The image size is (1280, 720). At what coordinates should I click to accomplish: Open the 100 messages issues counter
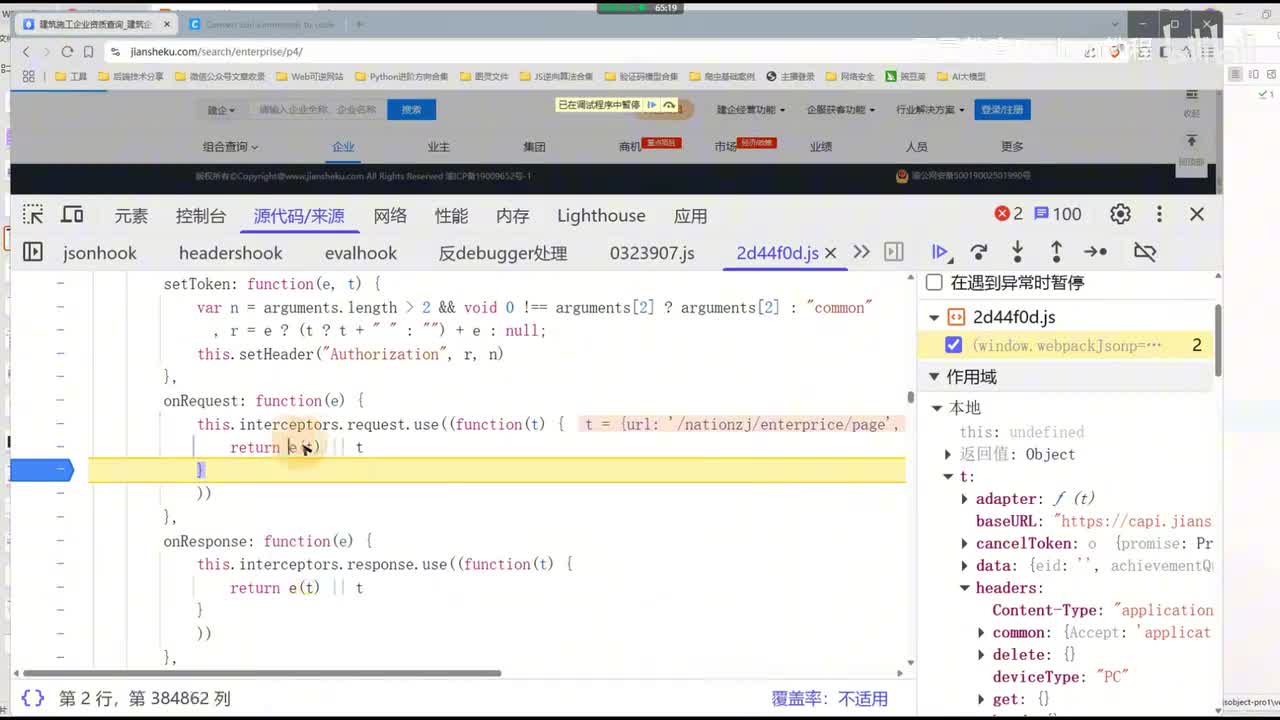[1058, 214]
